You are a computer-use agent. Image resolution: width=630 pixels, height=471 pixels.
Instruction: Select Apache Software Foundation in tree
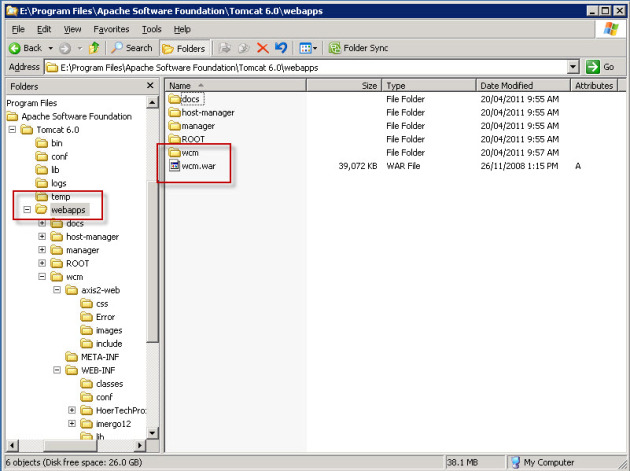point(70,117)
